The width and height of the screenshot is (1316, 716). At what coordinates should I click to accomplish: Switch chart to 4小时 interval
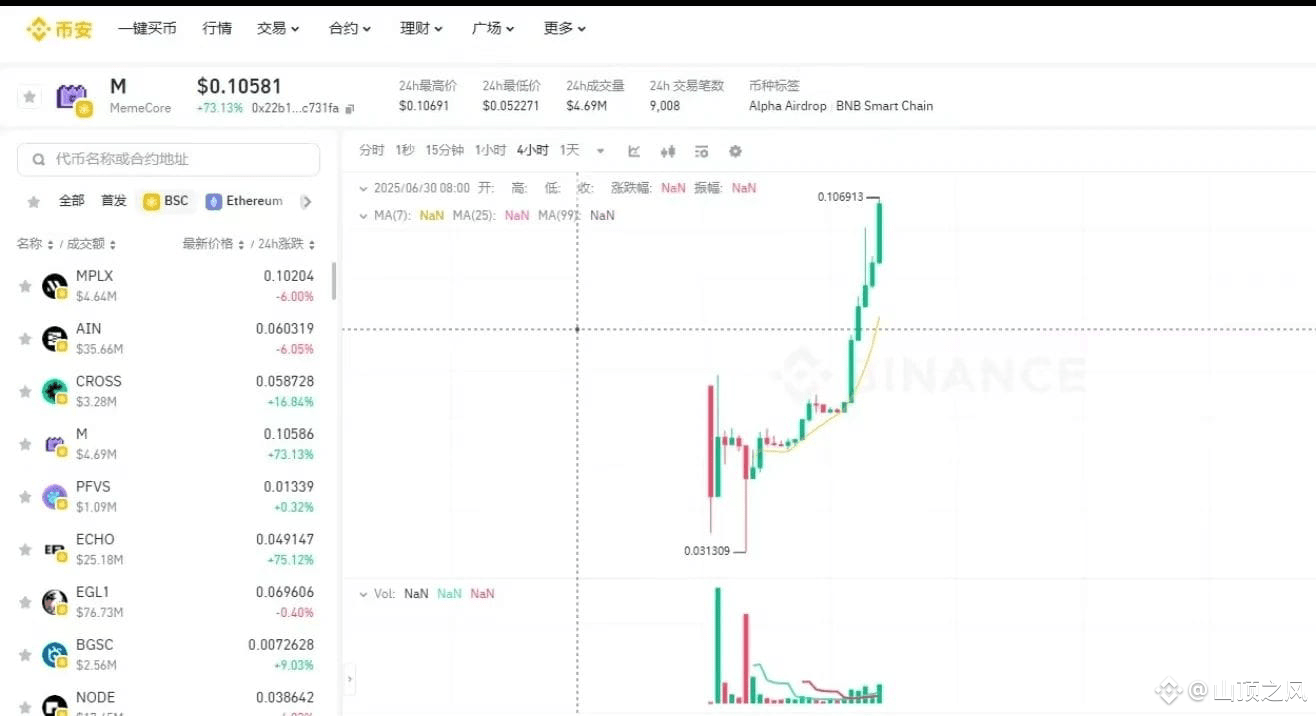click(533, 150)
